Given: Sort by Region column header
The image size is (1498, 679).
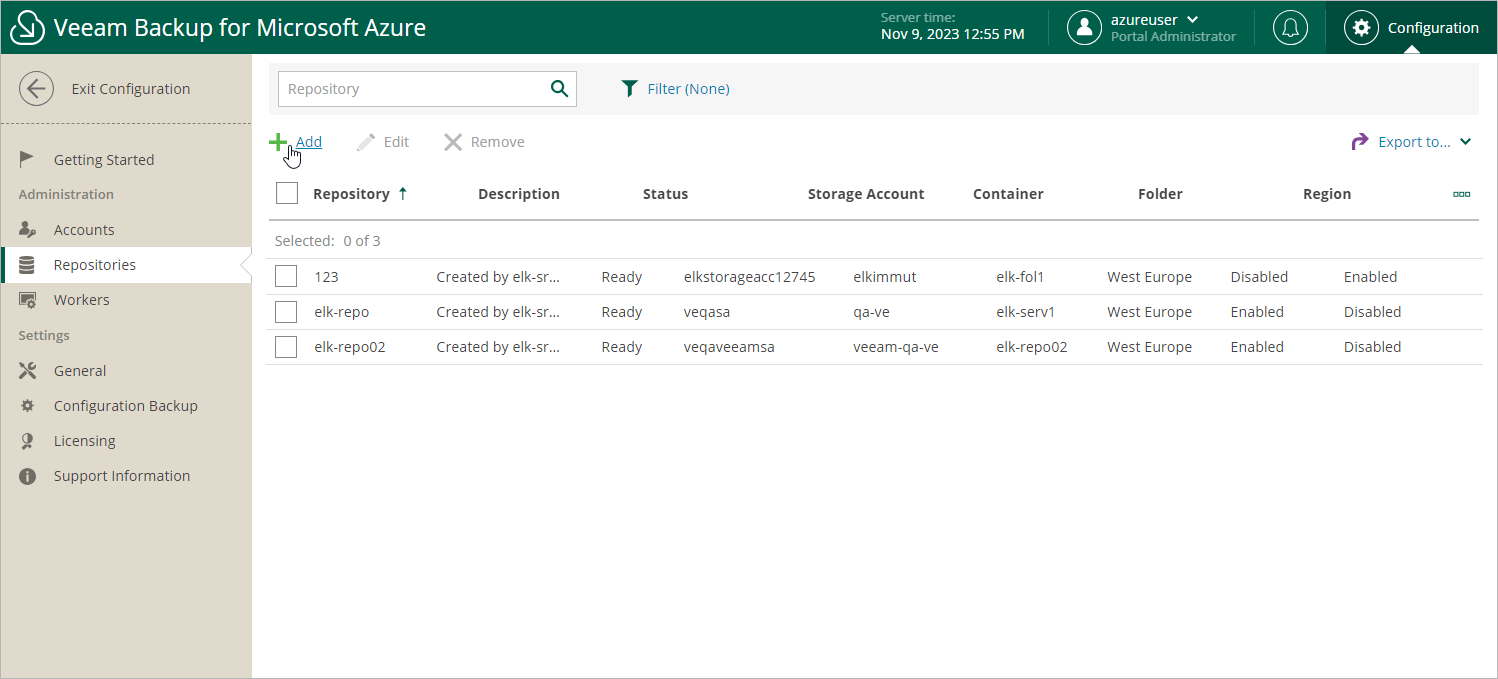Looking at the screenshot, I should pyautogui.click(x=1327, y=194).
